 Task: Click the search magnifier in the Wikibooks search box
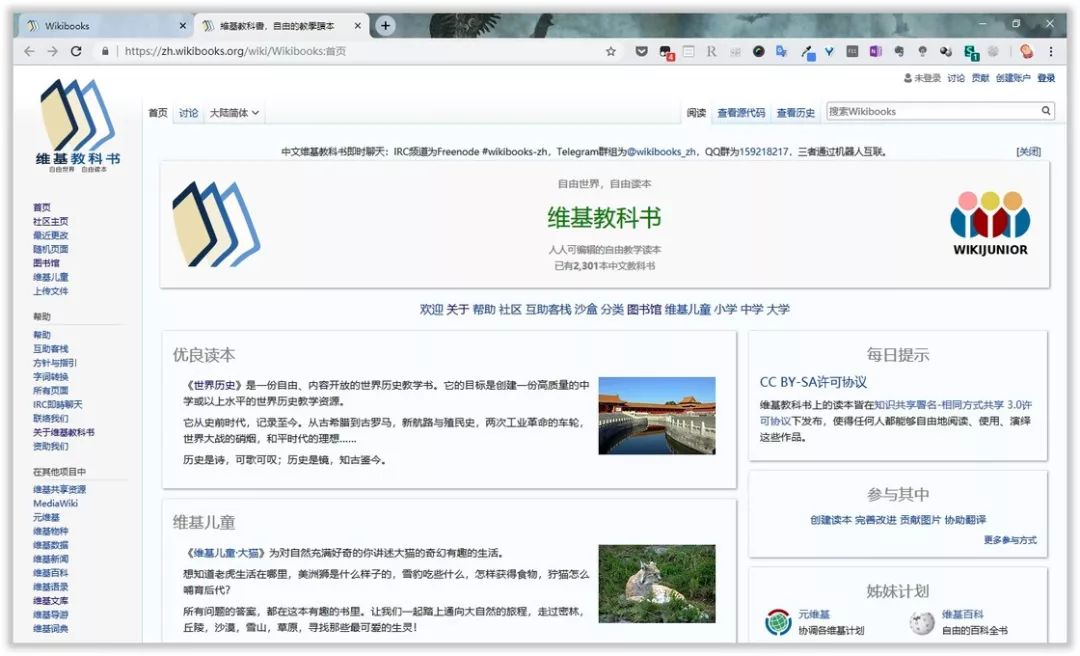click(1046, 110)
